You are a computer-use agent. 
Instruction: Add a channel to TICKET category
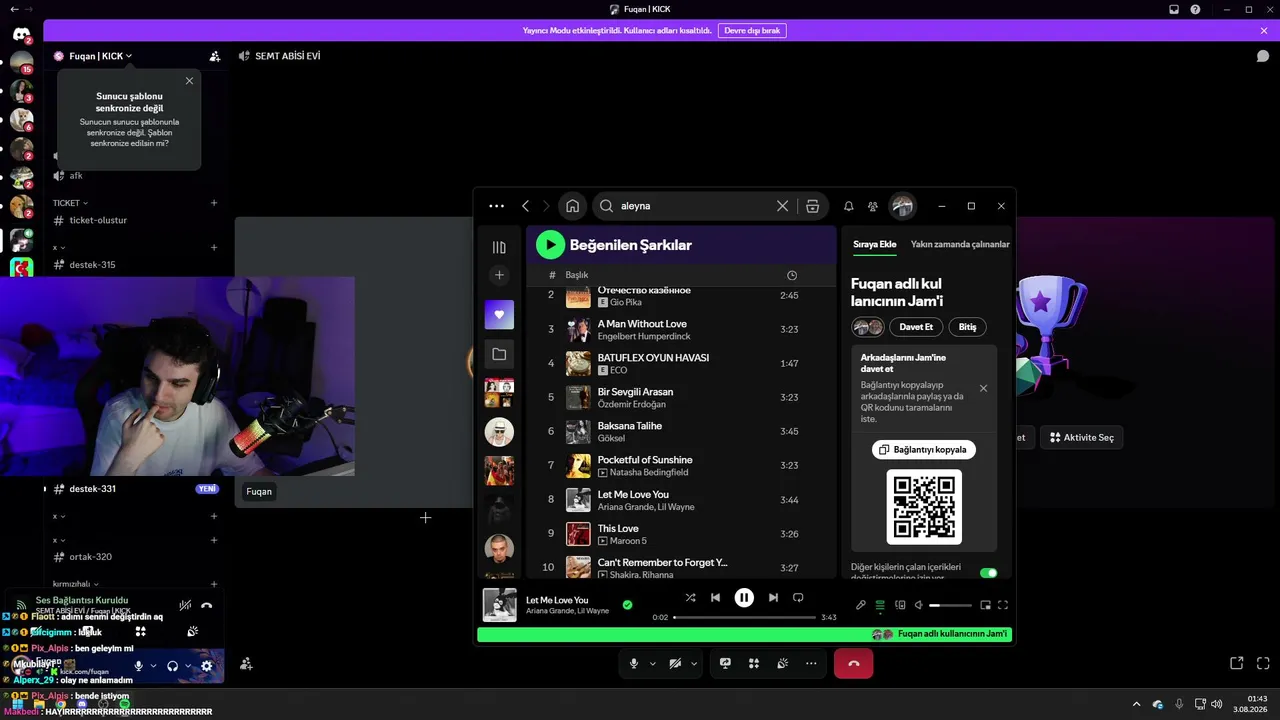214,203
